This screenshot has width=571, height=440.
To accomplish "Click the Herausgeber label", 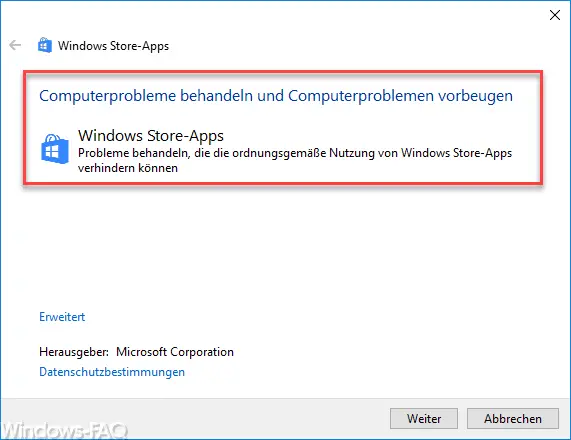I will point(74,352).
